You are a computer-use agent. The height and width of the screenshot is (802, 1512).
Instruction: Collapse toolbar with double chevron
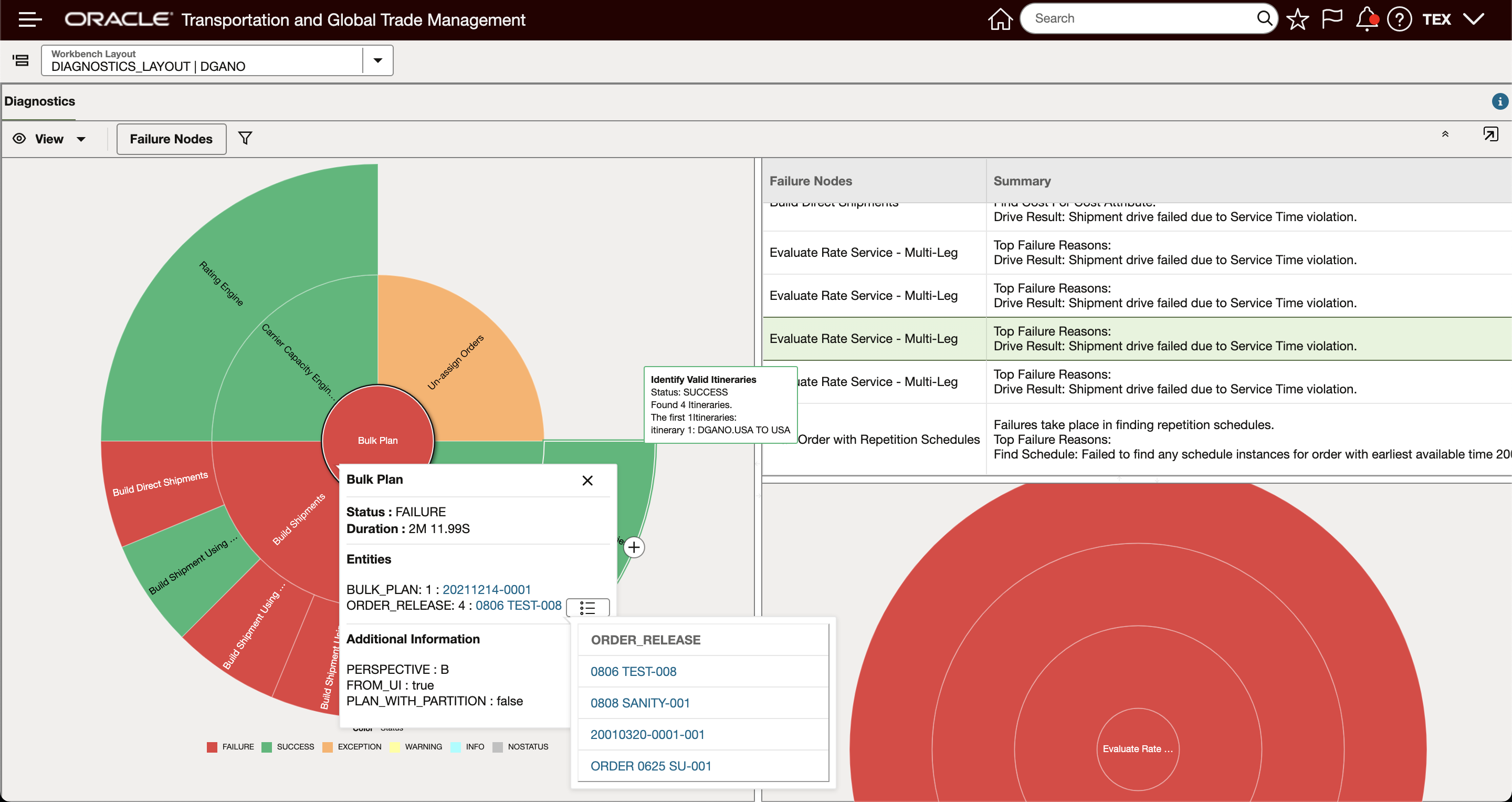coord(1445,134)
